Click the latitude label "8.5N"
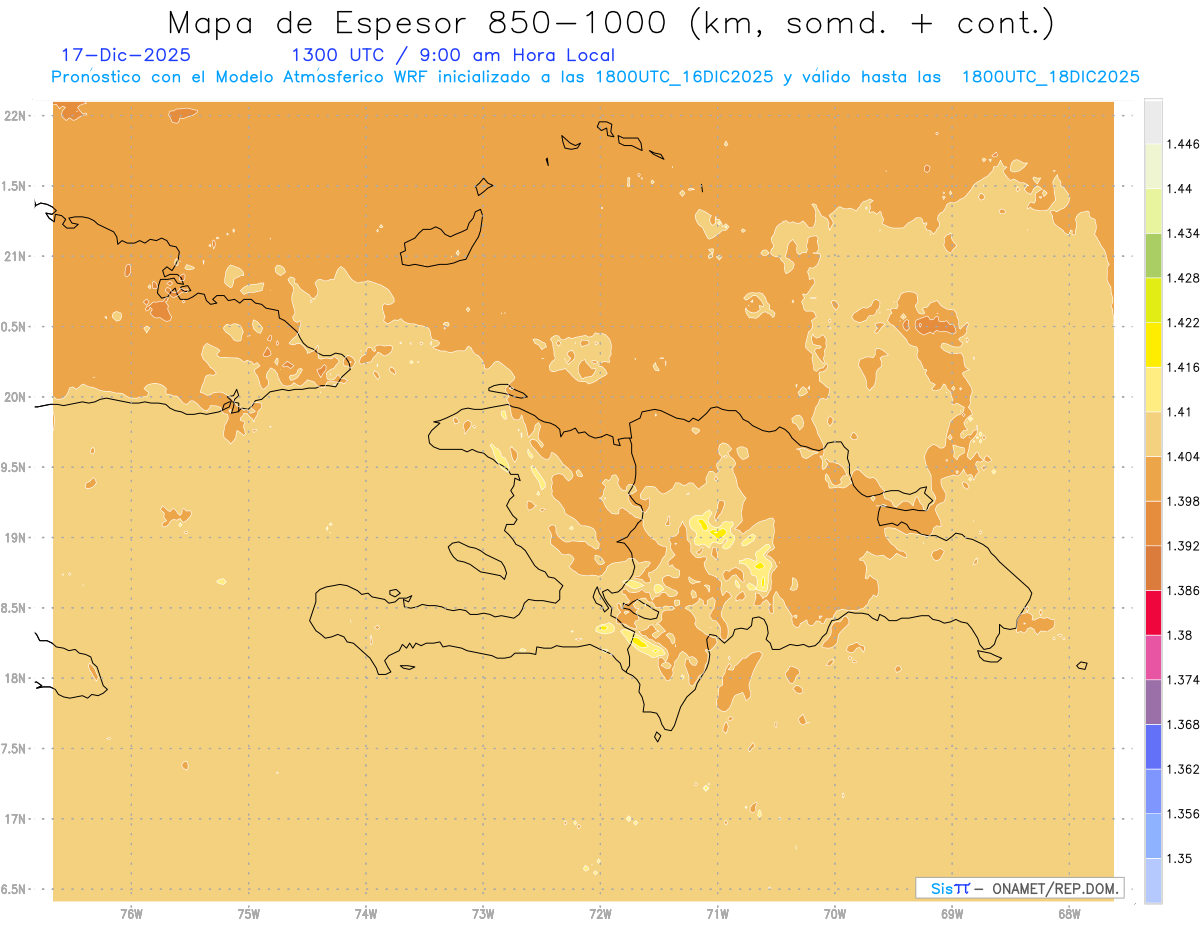 [15, 608]
